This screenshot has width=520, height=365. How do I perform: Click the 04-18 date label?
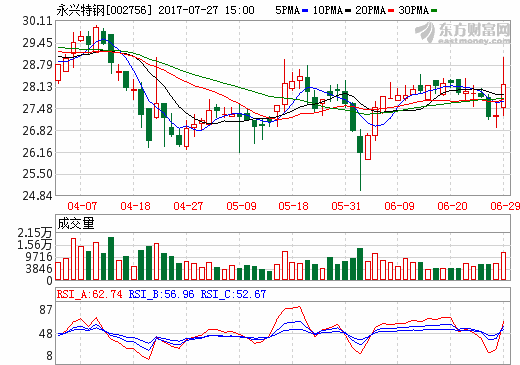tap(135, 206)
